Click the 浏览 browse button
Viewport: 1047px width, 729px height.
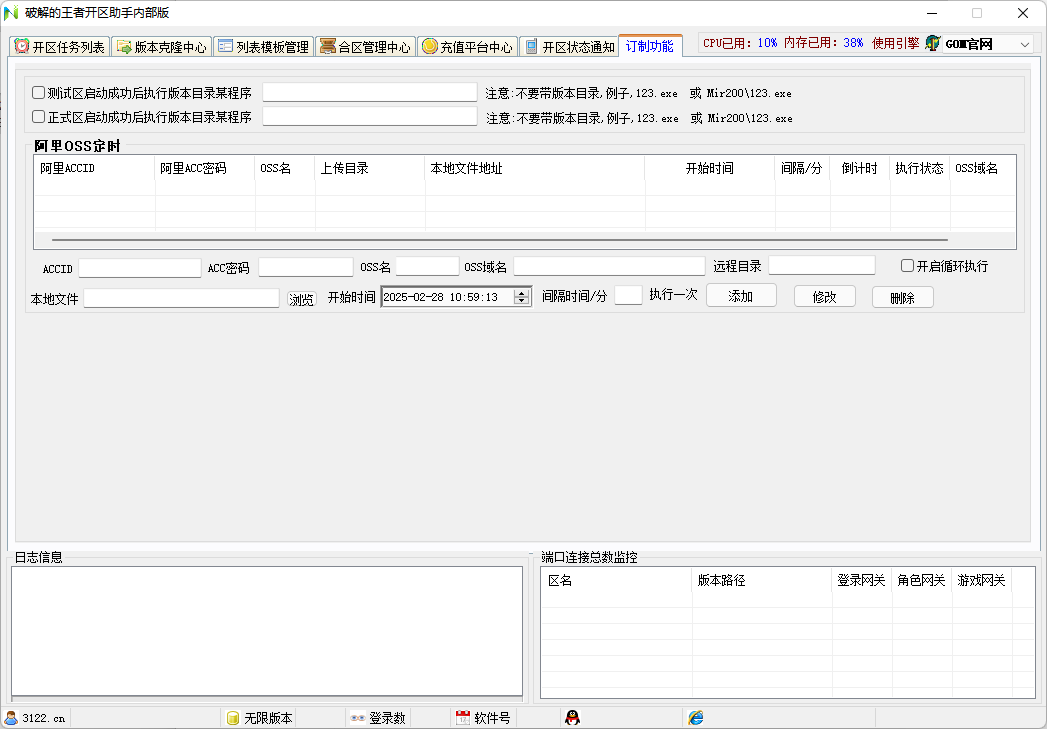click(301, 299)
